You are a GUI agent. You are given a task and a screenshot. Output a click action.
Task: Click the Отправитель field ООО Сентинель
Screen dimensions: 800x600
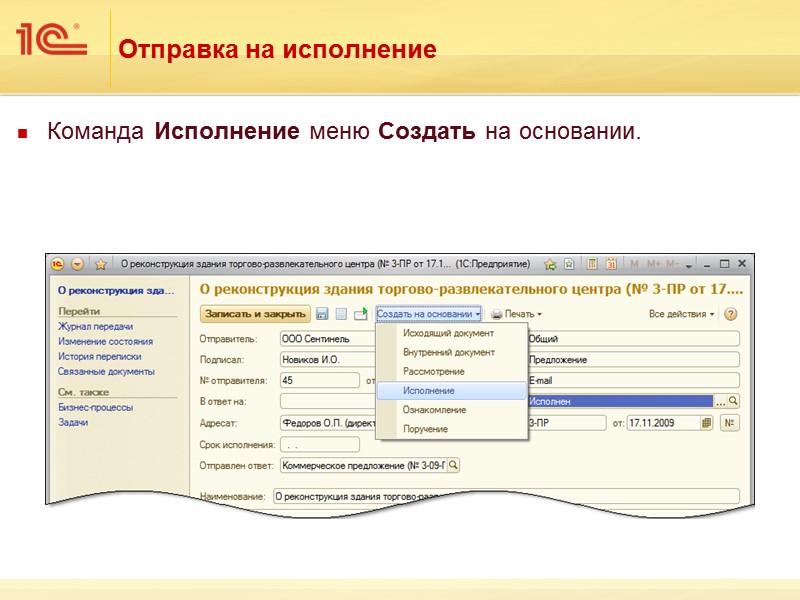coord(328,339)
